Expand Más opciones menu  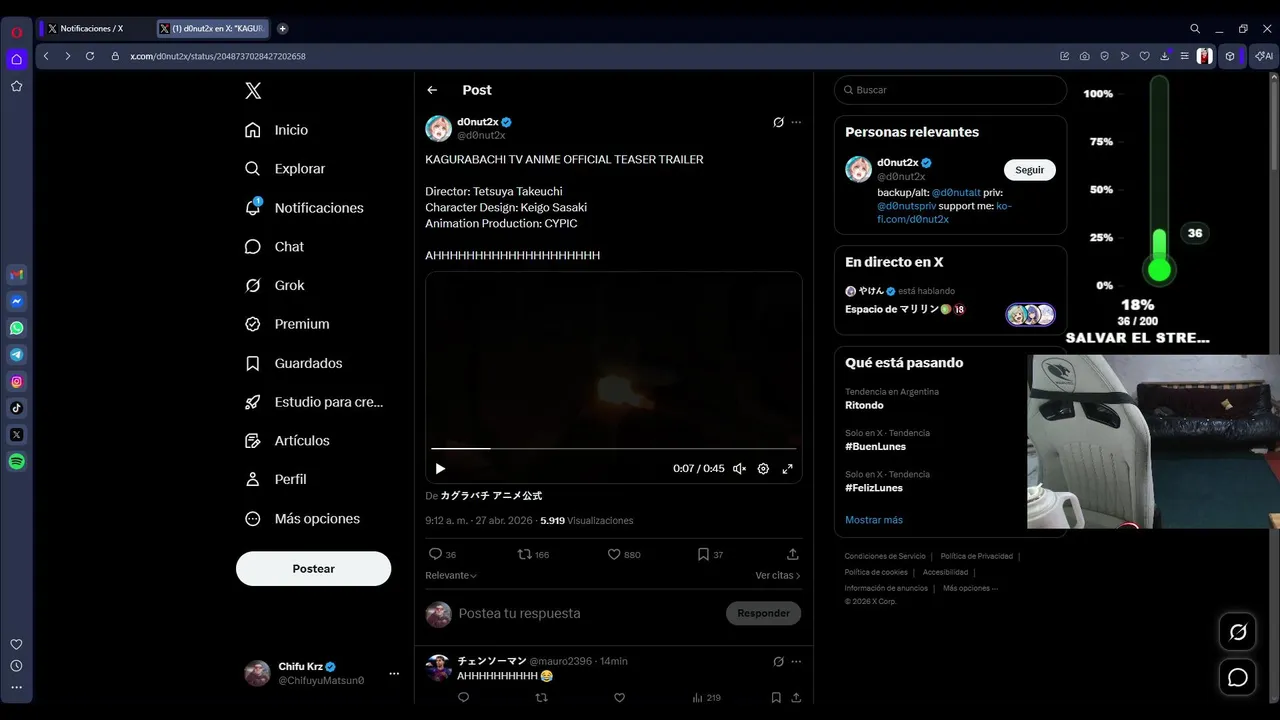click(x=302, y=519)
